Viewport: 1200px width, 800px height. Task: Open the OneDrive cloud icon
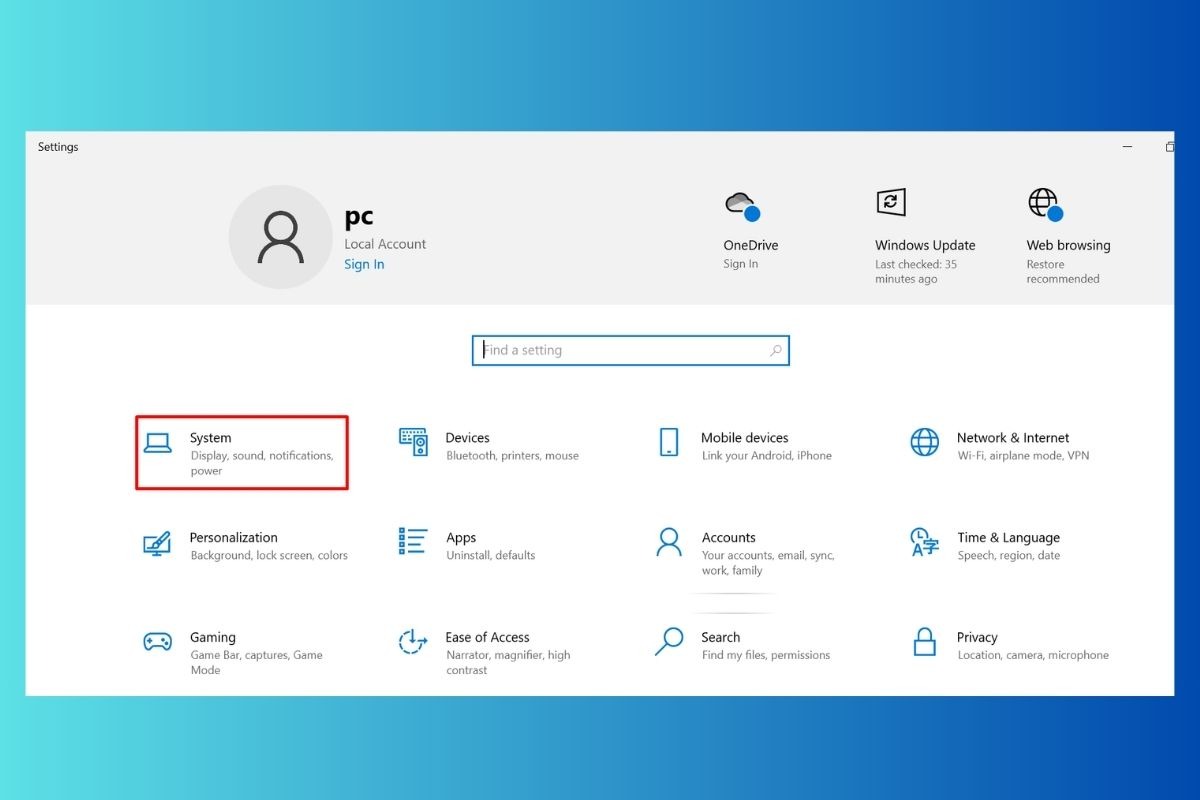coord(742,206)
